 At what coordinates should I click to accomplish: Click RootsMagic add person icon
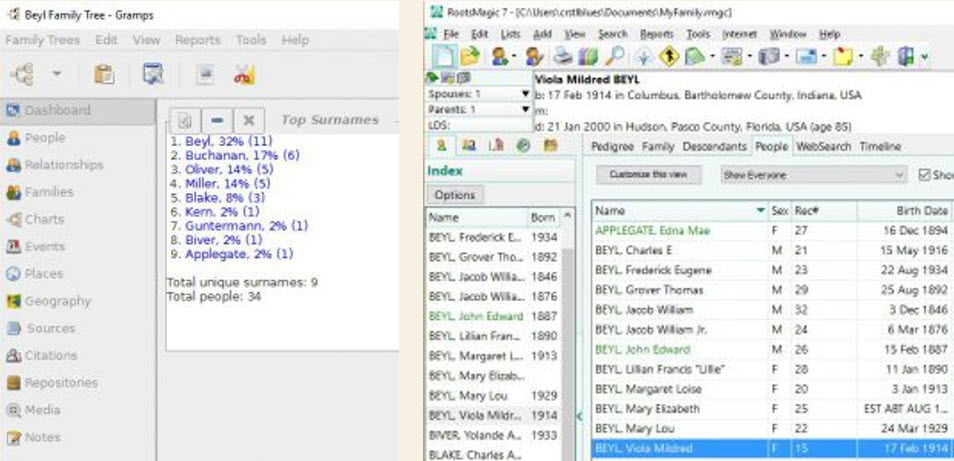pos(501,57)
